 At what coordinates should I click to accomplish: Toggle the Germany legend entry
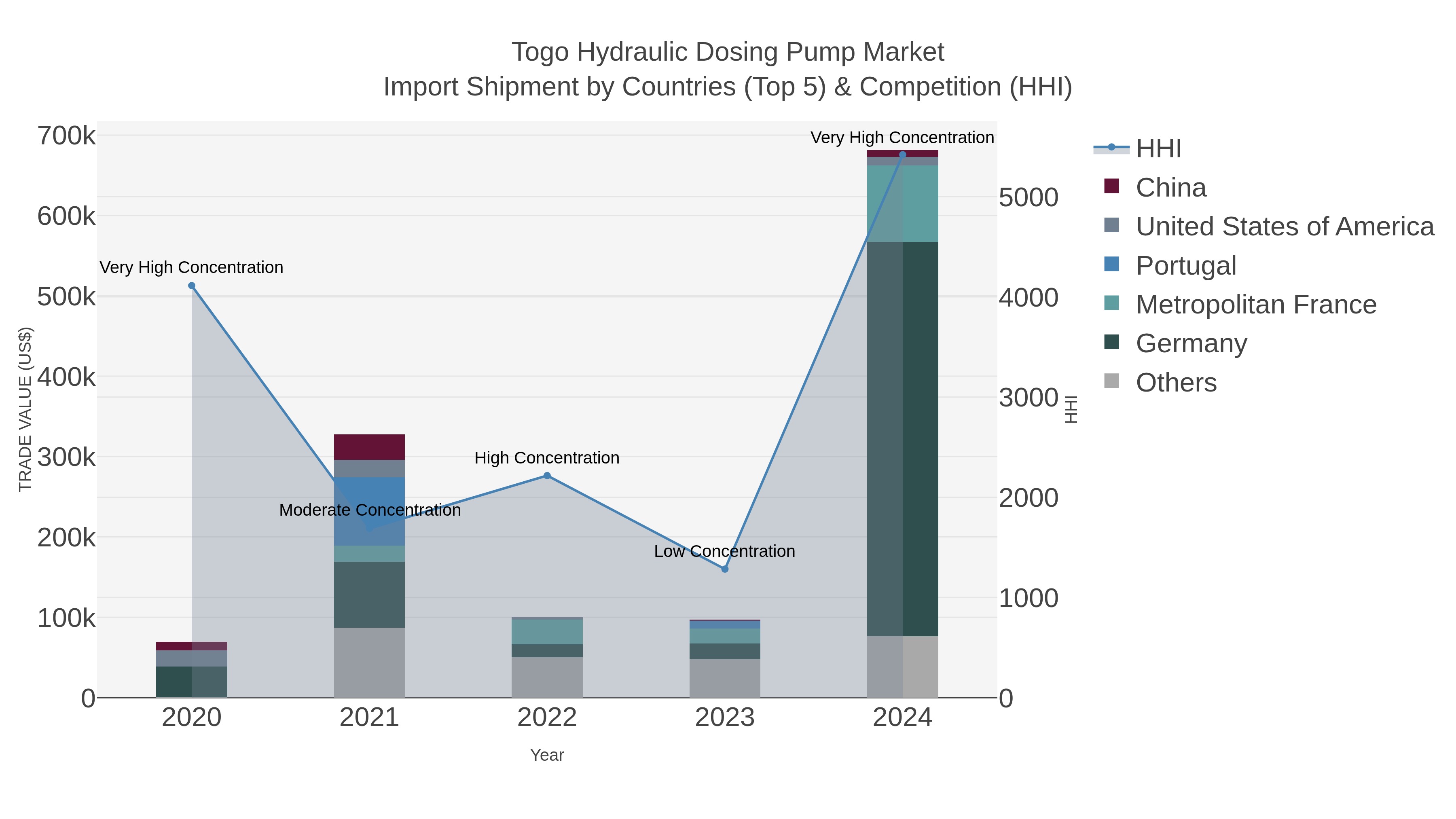pos(1175,343)
